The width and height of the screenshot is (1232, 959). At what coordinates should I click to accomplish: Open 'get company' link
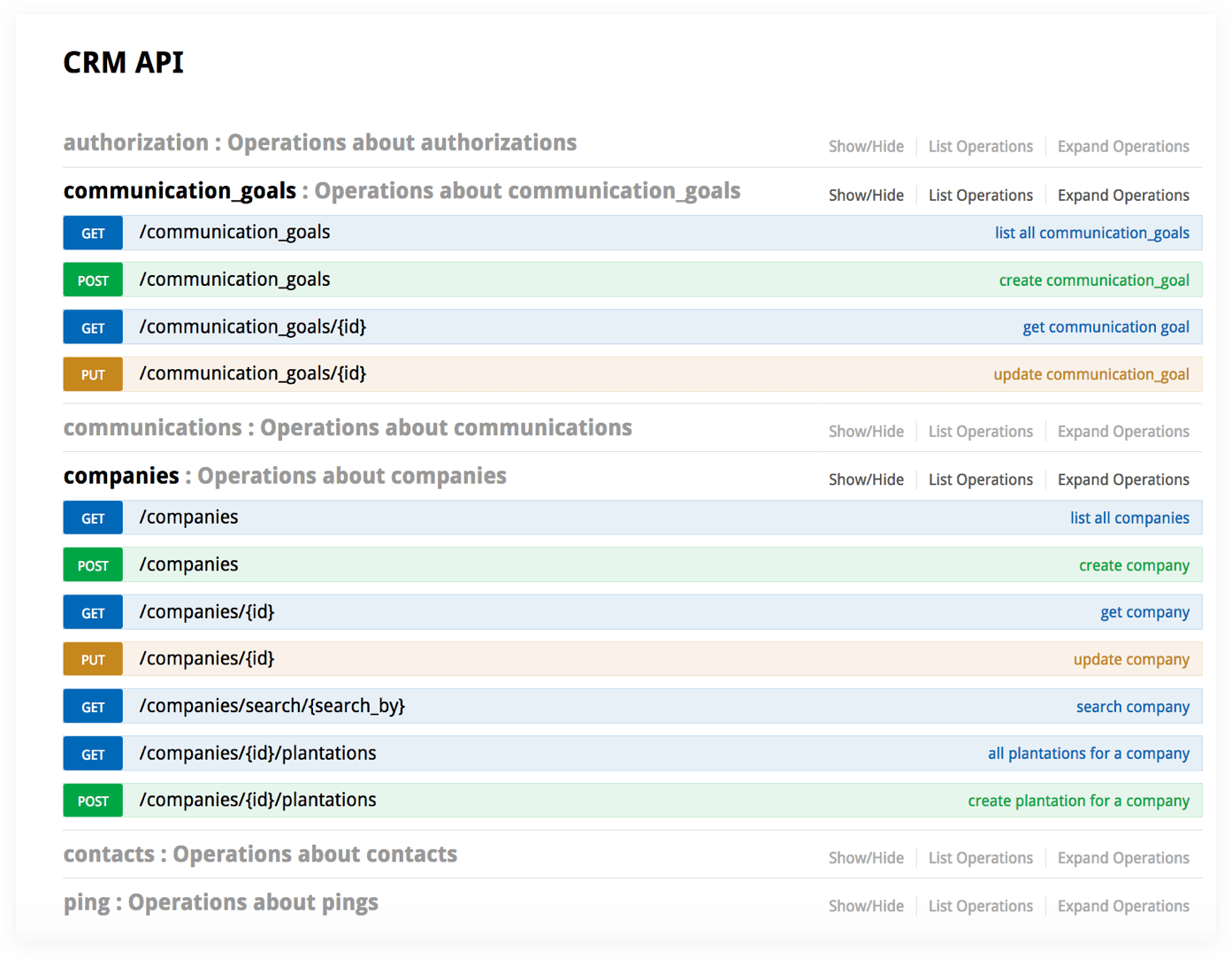1144,612
